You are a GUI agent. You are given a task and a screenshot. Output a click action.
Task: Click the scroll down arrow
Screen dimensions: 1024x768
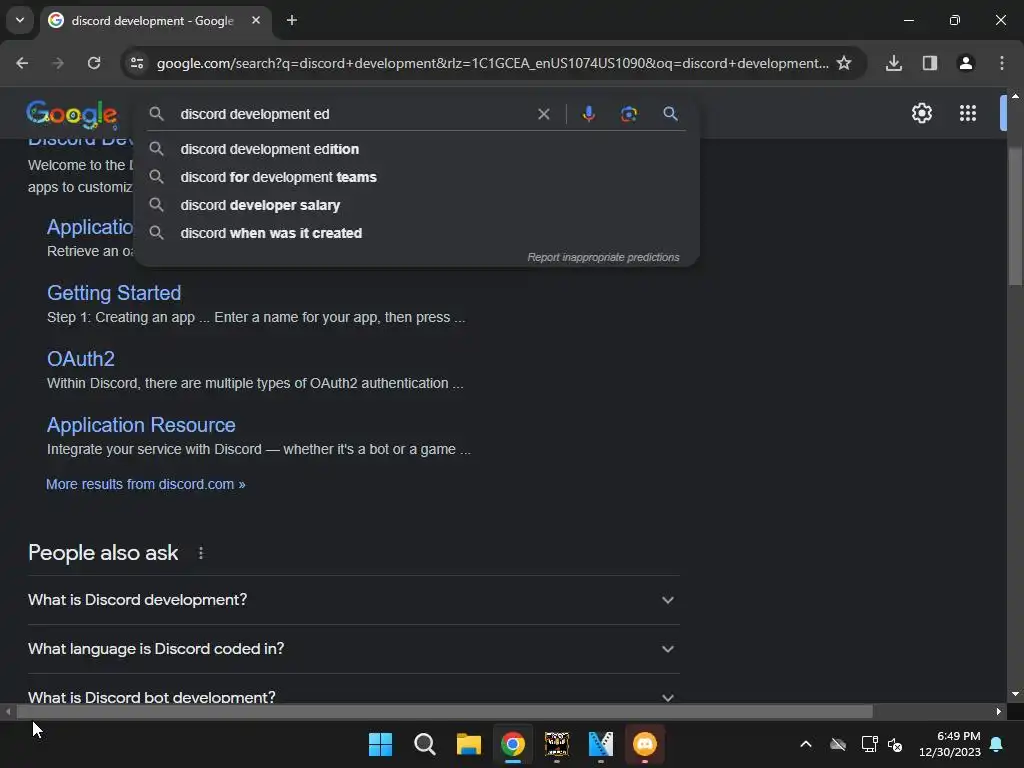pos(1015,694)
